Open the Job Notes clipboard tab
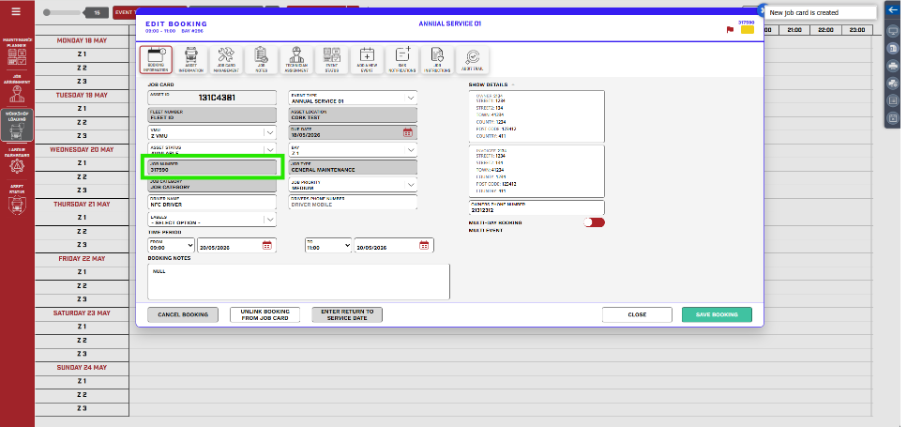901x427 pixels. (x=261, y=60)
